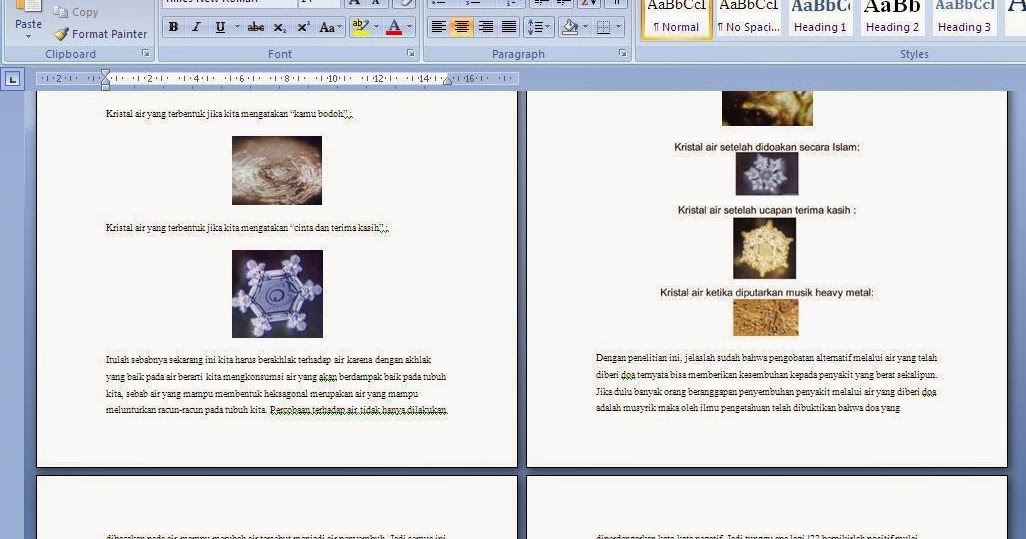Screen dimensions: 1026x539
Task: Align text right
Action: click(x=486, y=27)
